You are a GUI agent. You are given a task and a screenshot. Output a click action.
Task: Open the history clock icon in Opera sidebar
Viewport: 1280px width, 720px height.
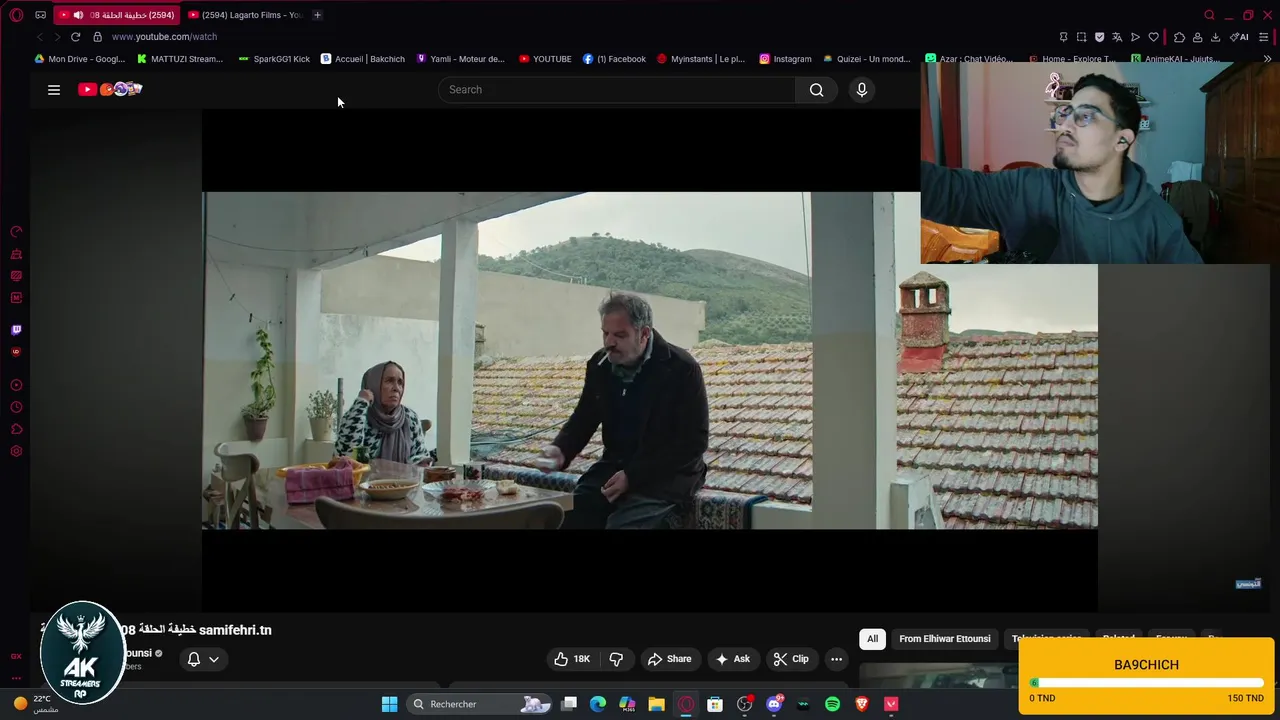[x=16, y=407]
